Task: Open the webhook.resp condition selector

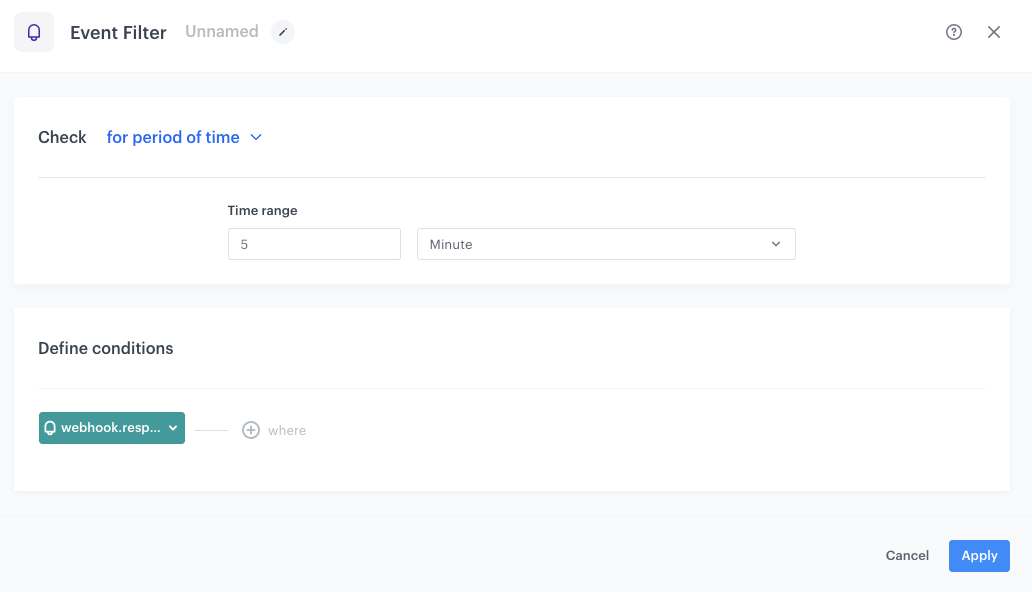Action: point(111,427)
